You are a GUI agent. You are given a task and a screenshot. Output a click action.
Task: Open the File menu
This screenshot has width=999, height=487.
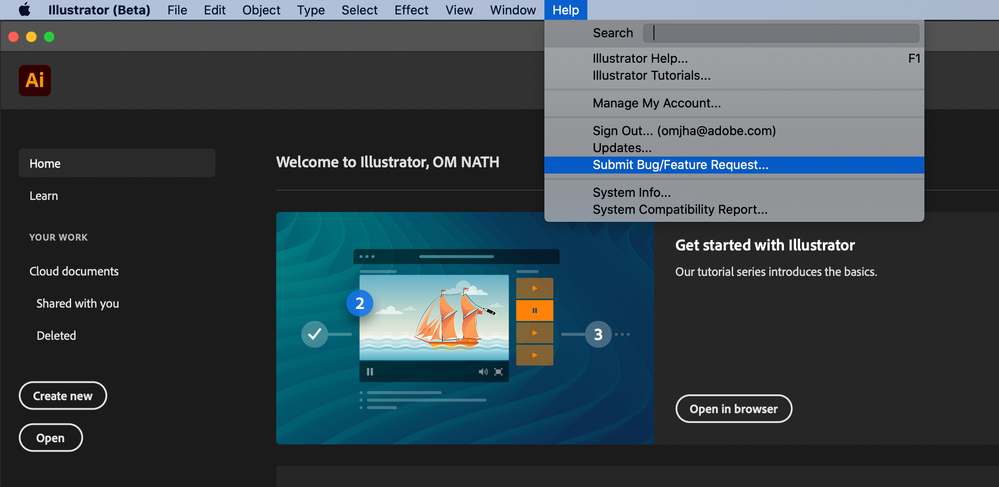pos(177,10)
